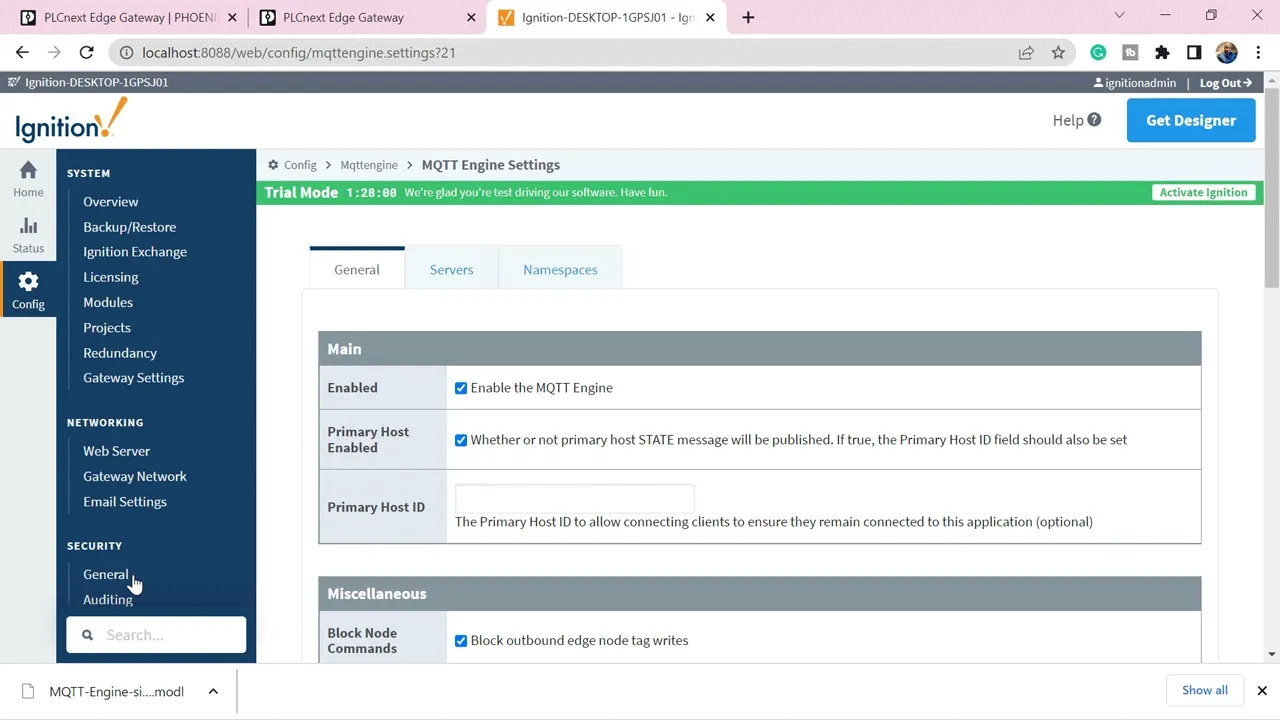Open Email Settings
1280x720 pixels.
pyautogui.click(x=125, y=502)
